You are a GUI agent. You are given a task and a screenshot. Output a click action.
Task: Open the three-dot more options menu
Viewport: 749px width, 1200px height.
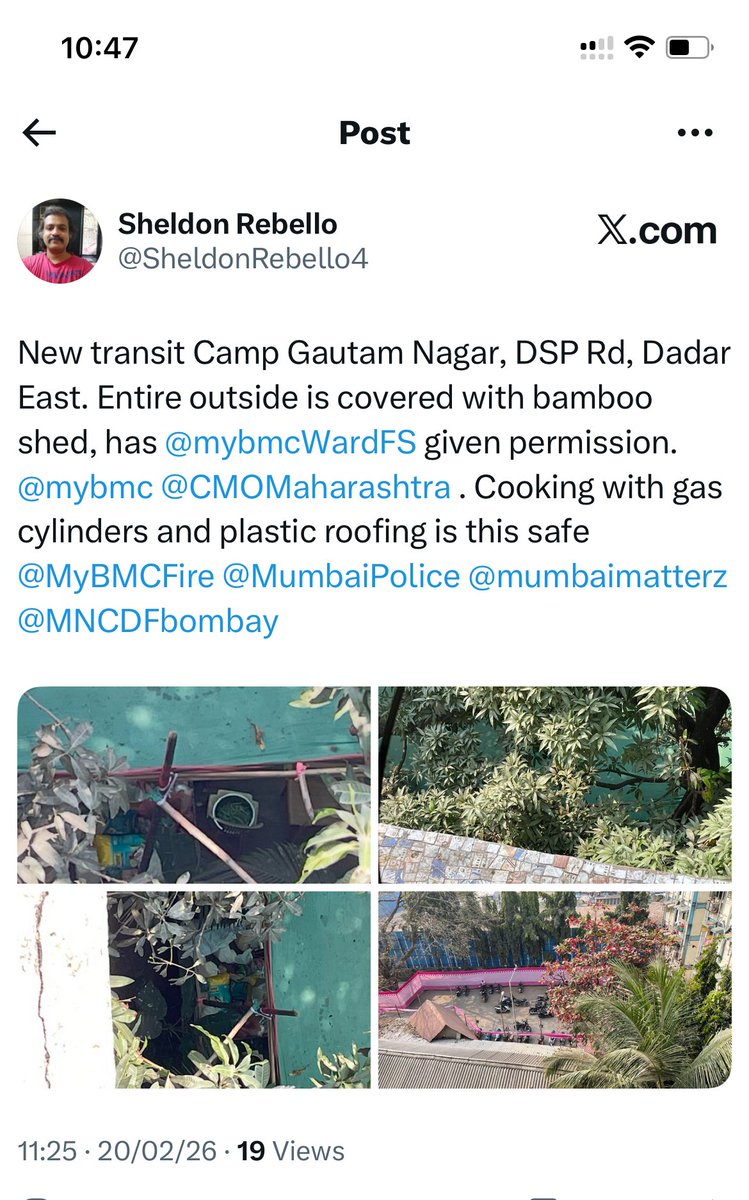pos(694,133)
